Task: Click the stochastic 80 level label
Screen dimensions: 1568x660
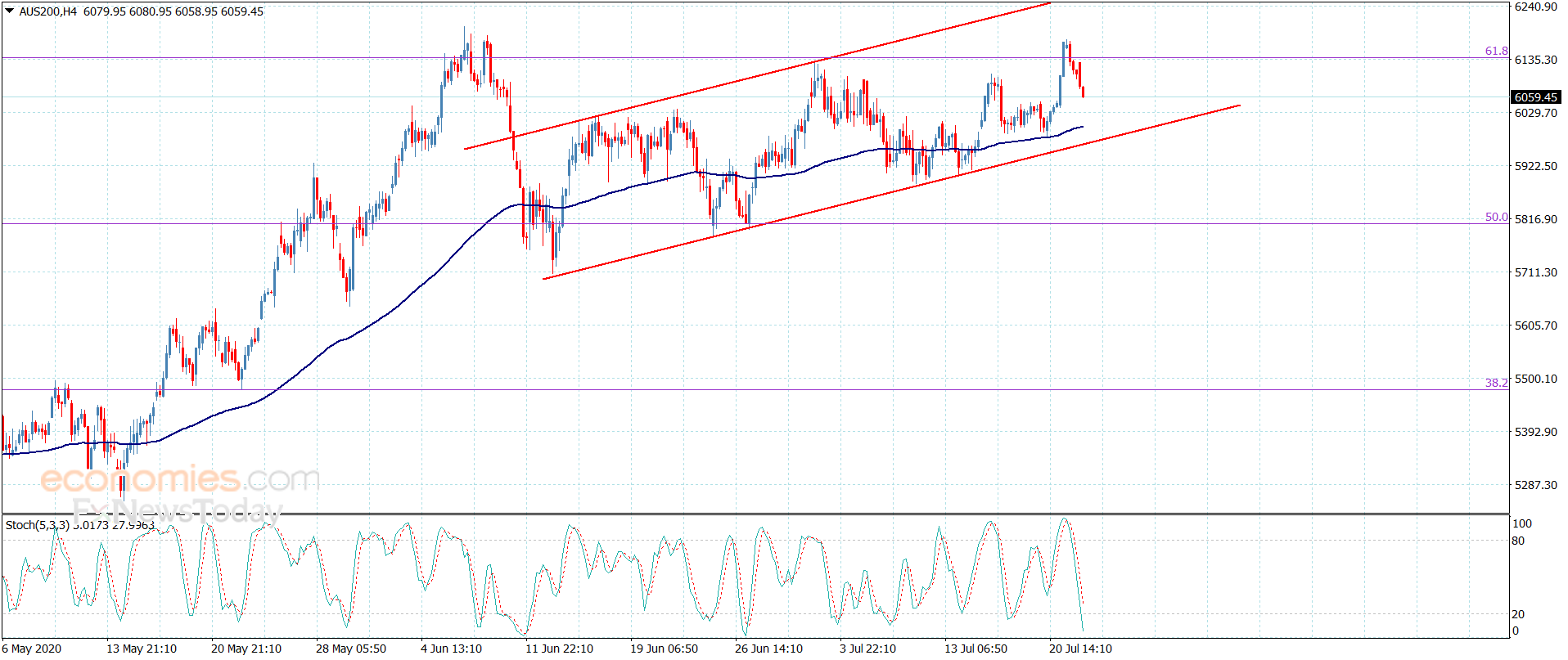Action: [1518, 541]
